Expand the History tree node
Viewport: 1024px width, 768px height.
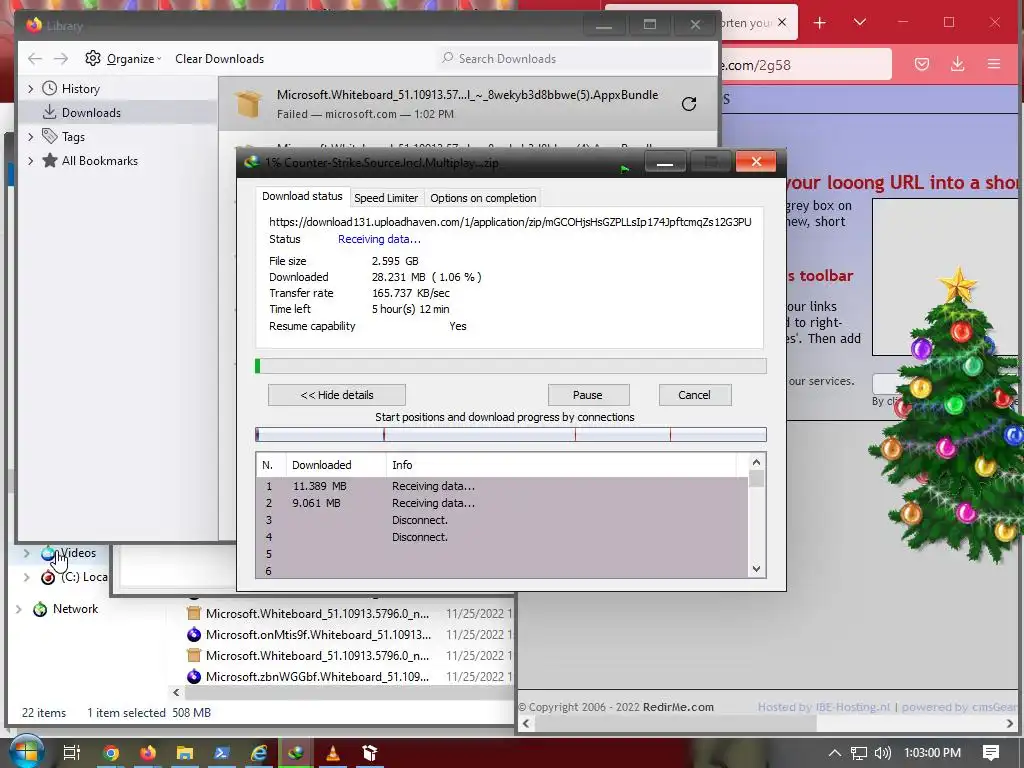(31, 88)
